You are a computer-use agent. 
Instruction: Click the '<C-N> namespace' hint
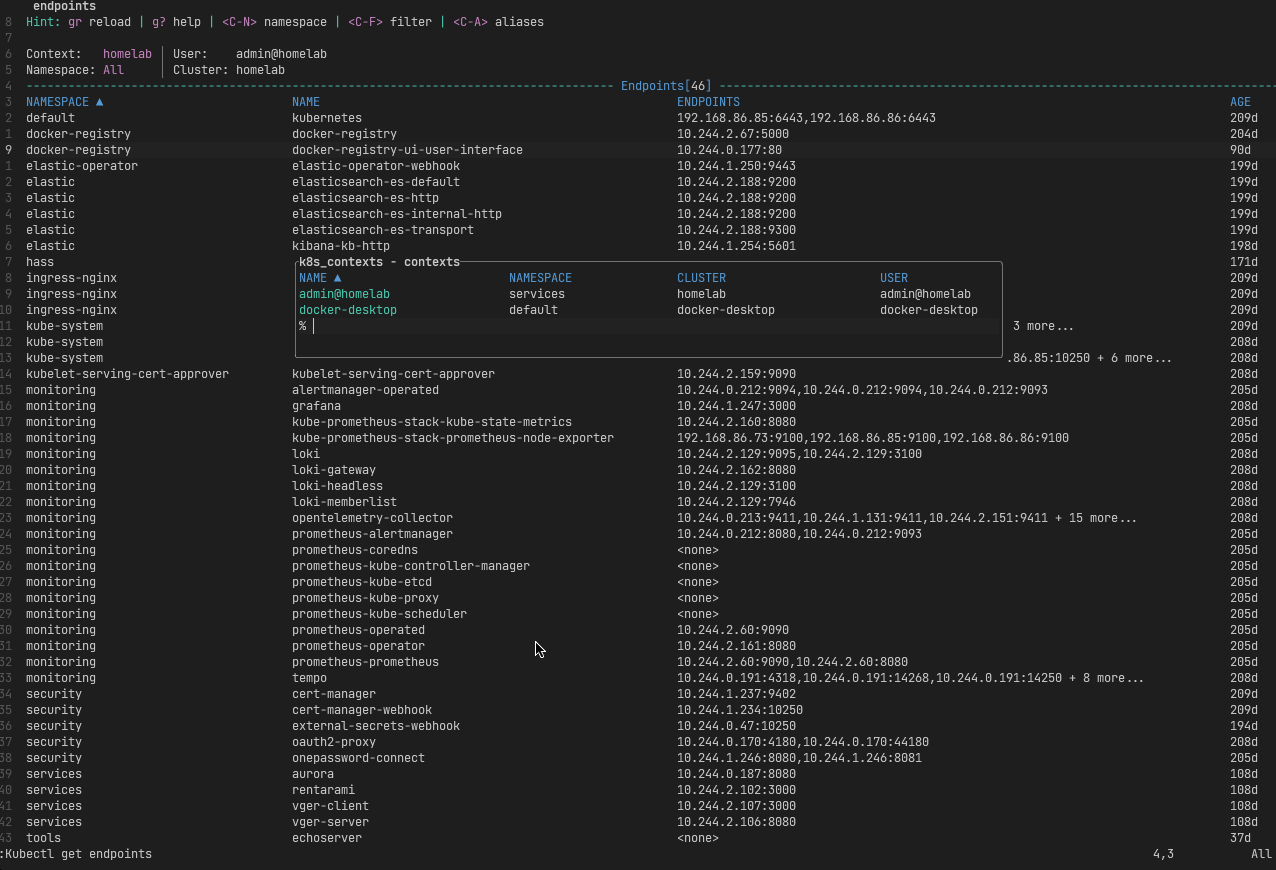point(275,22)
